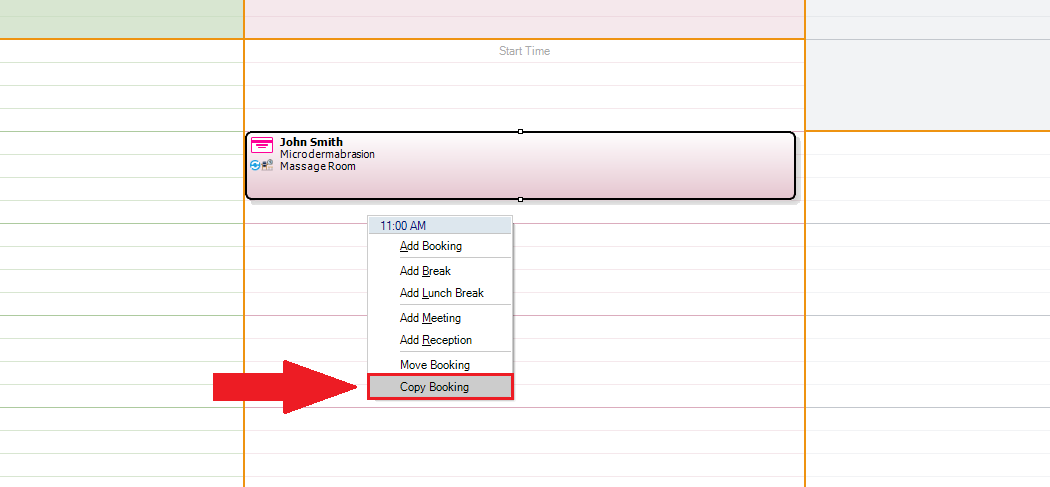Viewport: 1050px width, 487px height.
Task: Click the grey shaded area in the right column
Action: (x=927, y=85)
